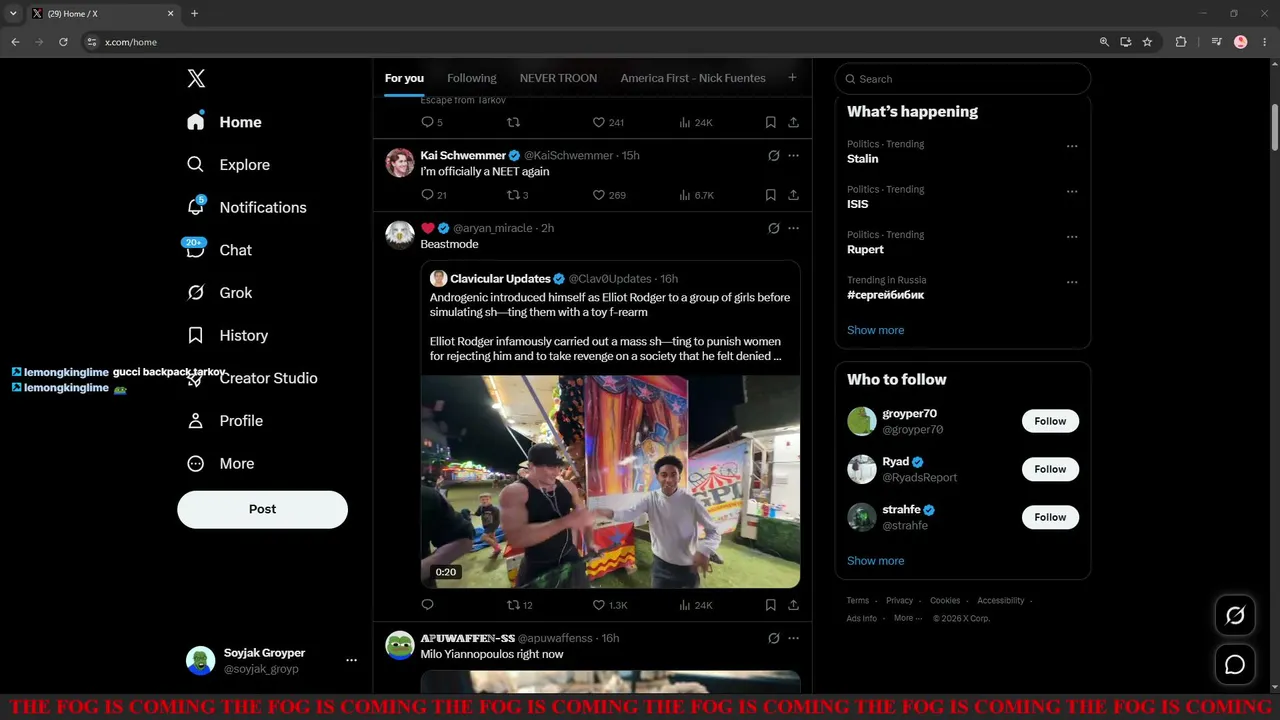Add a new timeline tab with plus icon
The height and width of the screenshot is (720, 1280).
792,77
